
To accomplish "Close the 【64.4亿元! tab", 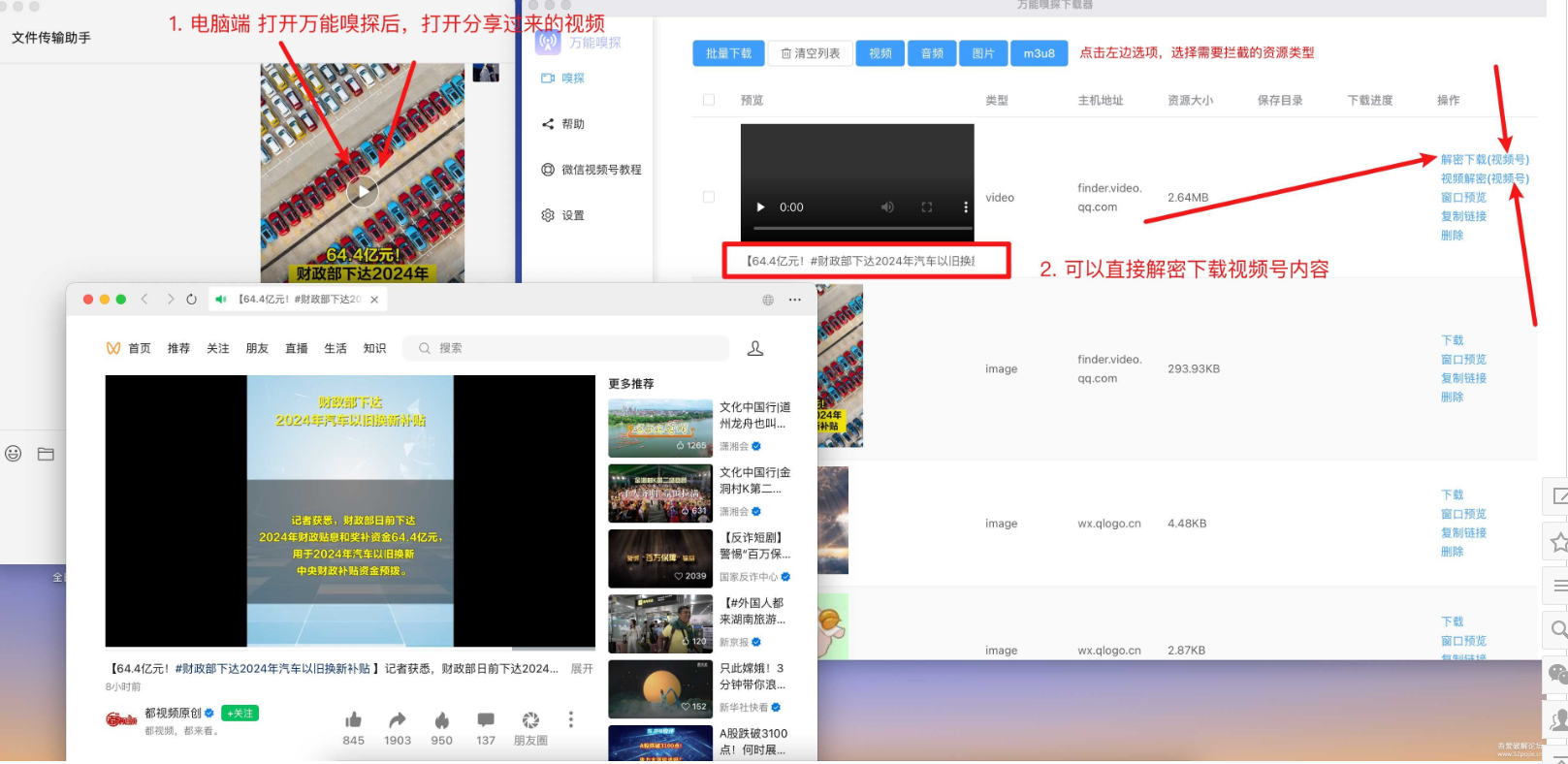I will [x=374, y=300].
